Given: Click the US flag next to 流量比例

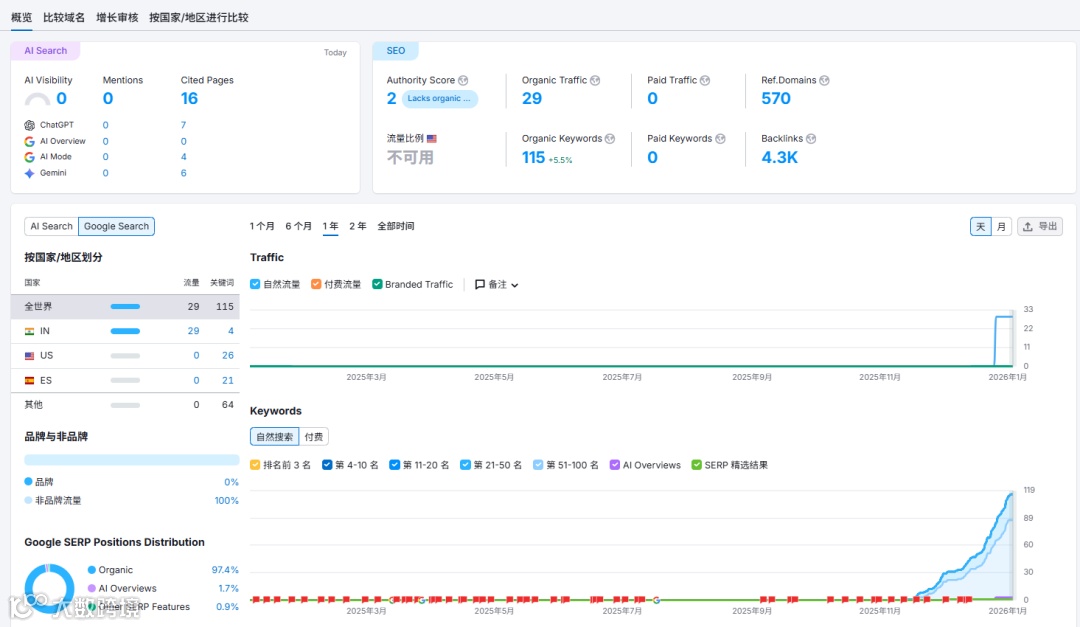Looking at the screenshot, I should (432, 138).
